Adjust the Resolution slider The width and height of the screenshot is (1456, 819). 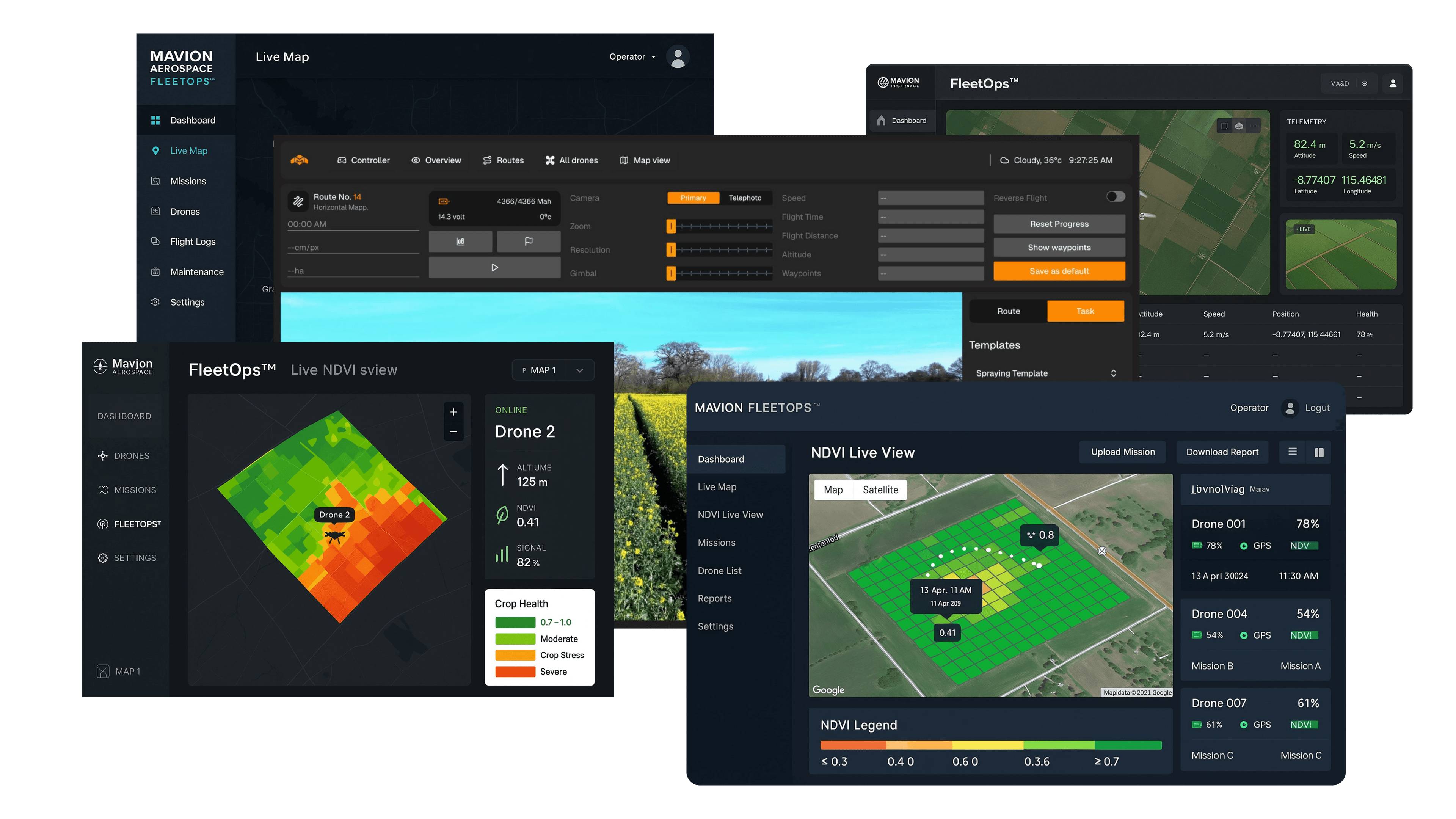tap(719, 249)
